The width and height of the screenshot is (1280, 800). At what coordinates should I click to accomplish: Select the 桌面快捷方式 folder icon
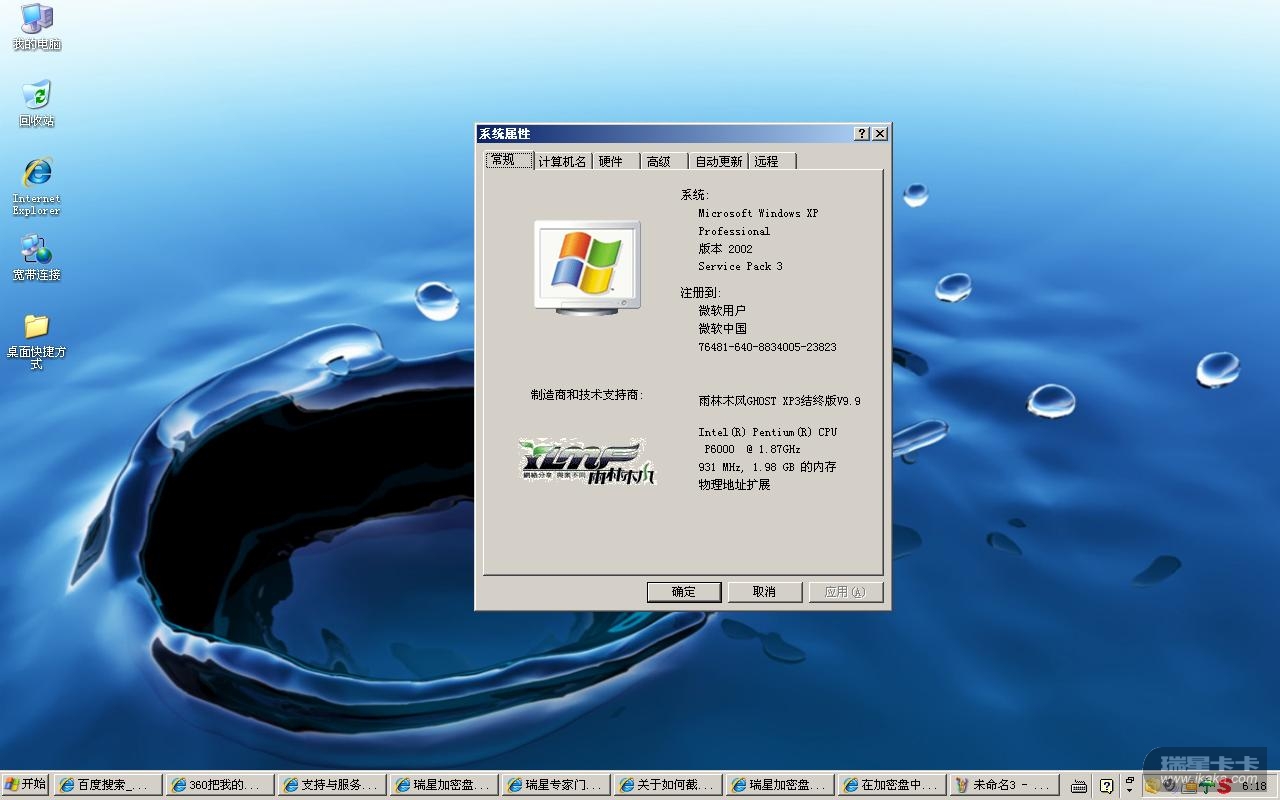click(x=37, y=341)
